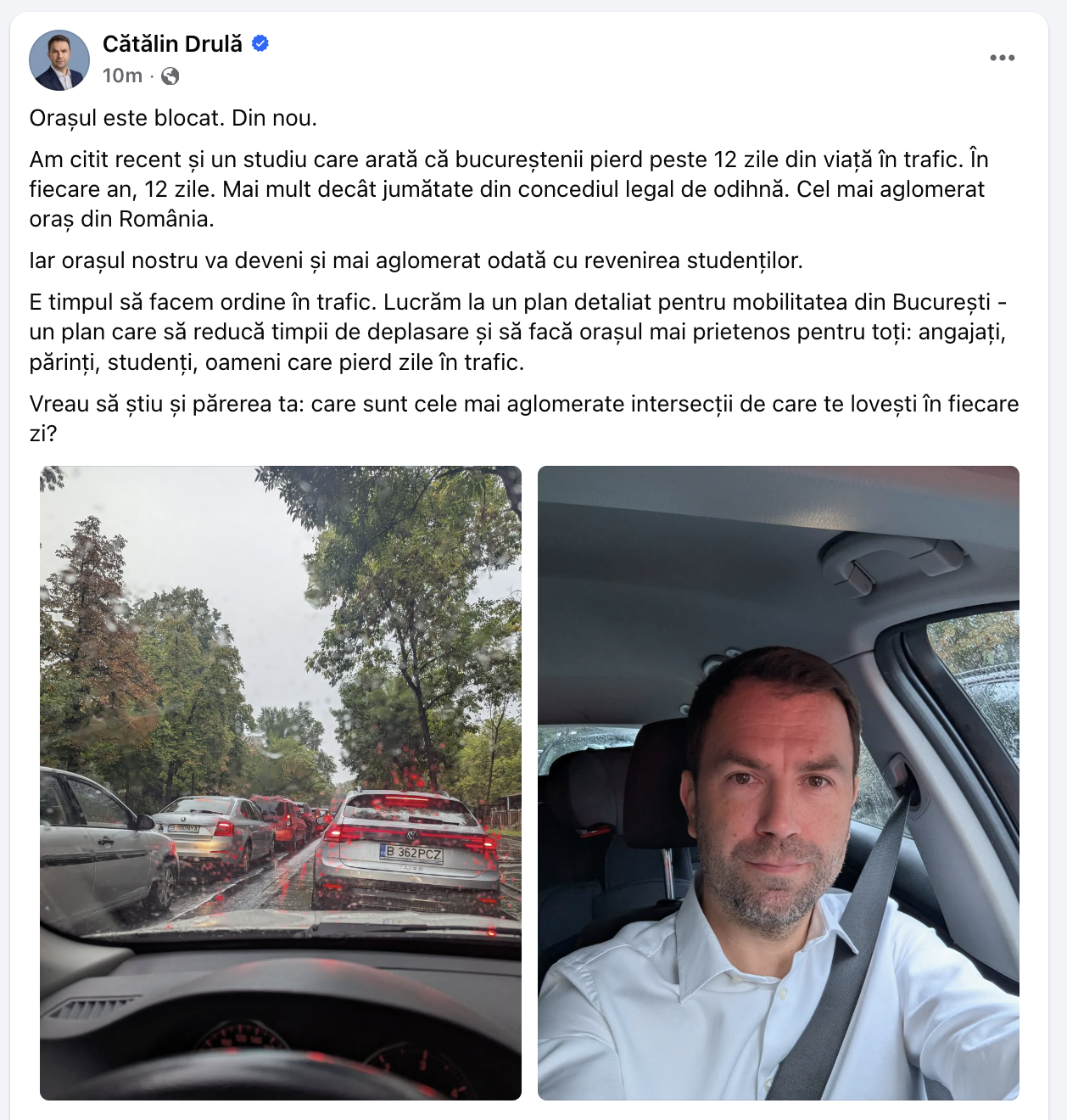The image size is (1067, 1120).
Task: Click the paragraph about losing 12 zile in traffic
Action: pyautogui.click(x=509, y=189)
